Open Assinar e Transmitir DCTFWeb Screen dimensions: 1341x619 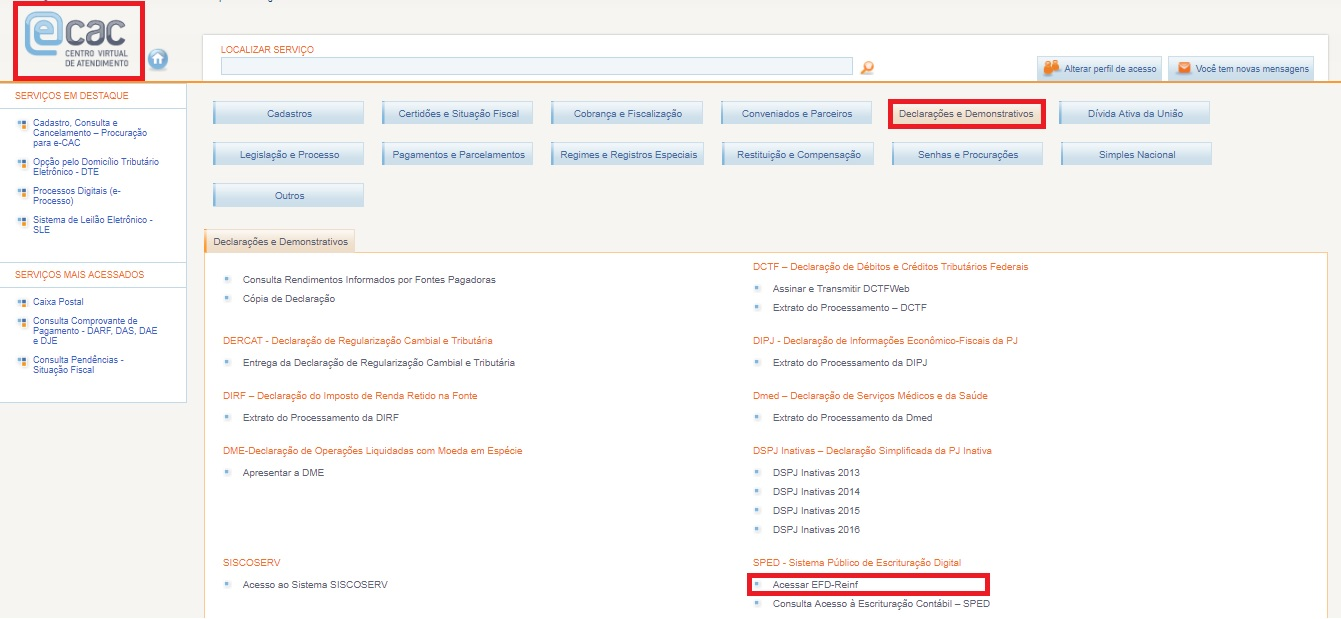click(x=841, y=289)
